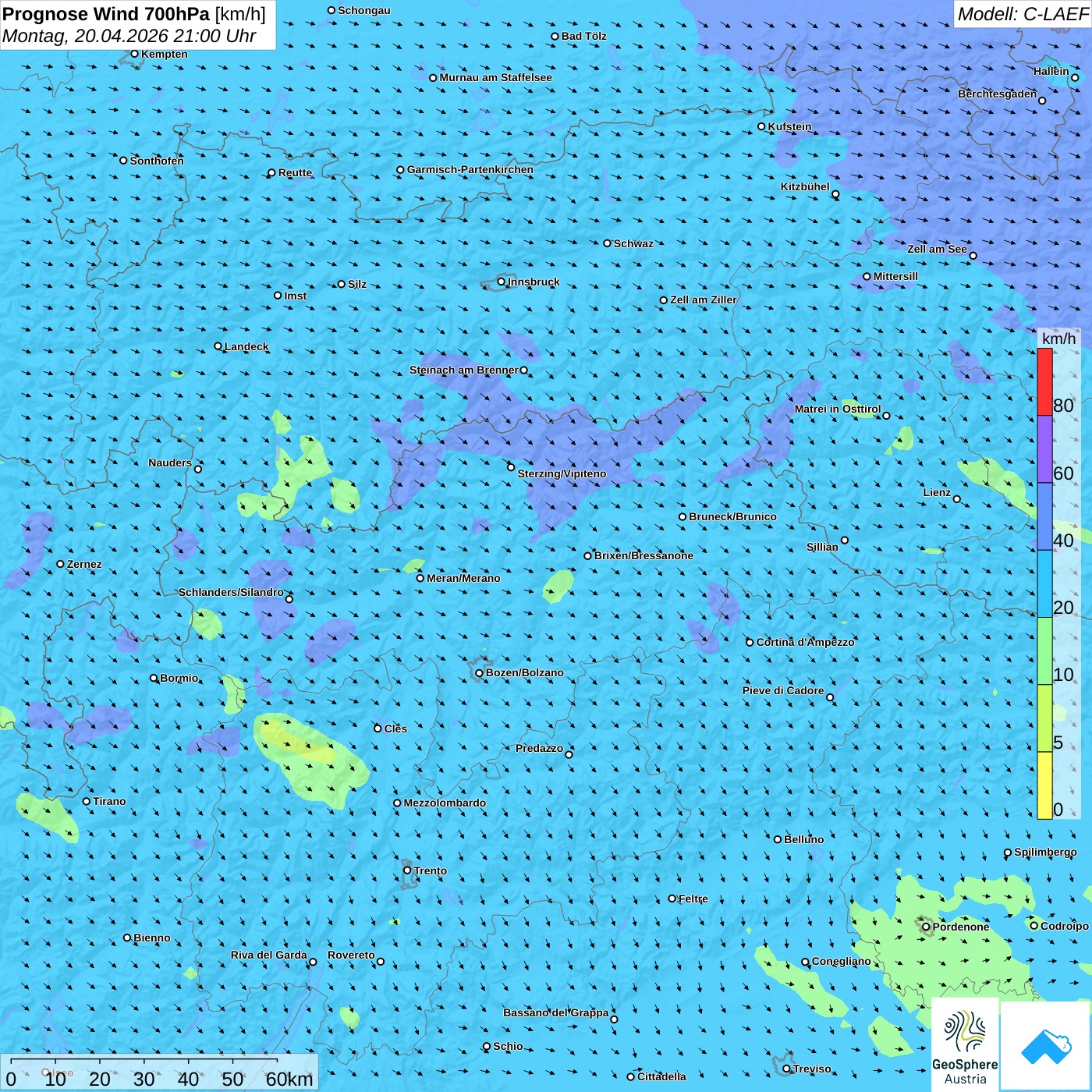Click the Meran/Merano location dot

(x=420, y=578)
